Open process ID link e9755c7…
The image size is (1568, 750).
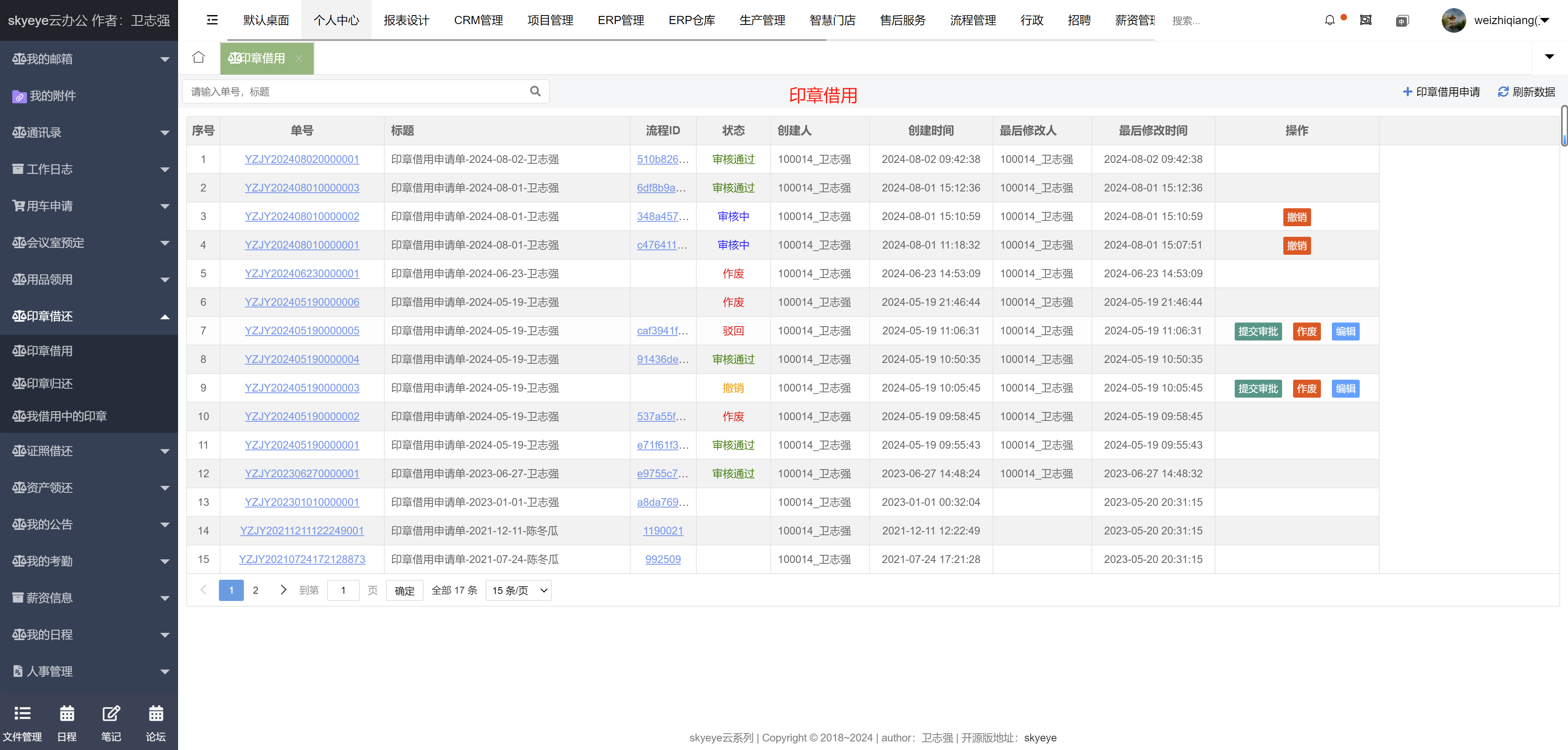click(662, 474)
